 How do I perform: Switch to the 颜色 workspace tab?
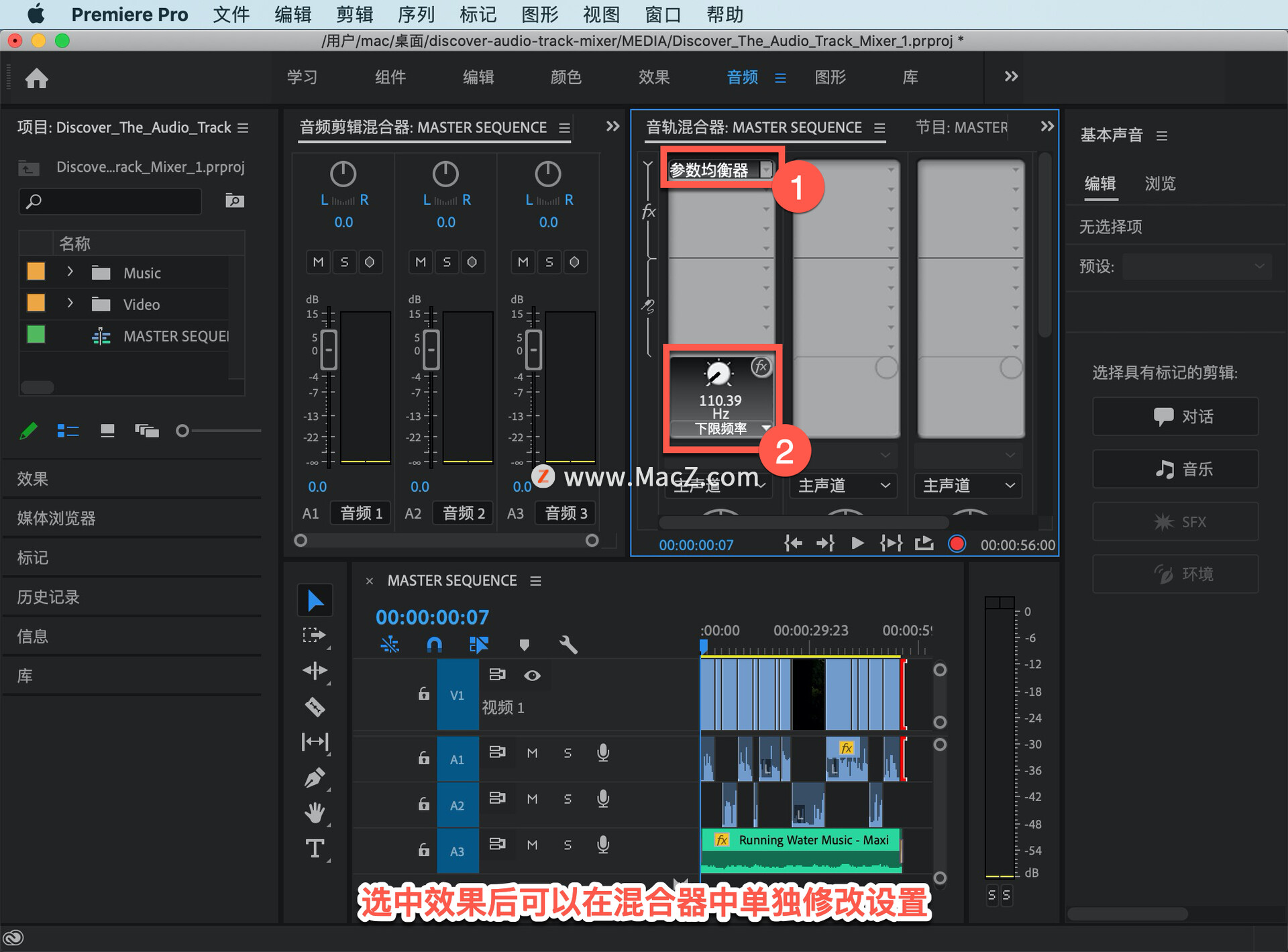566,77
